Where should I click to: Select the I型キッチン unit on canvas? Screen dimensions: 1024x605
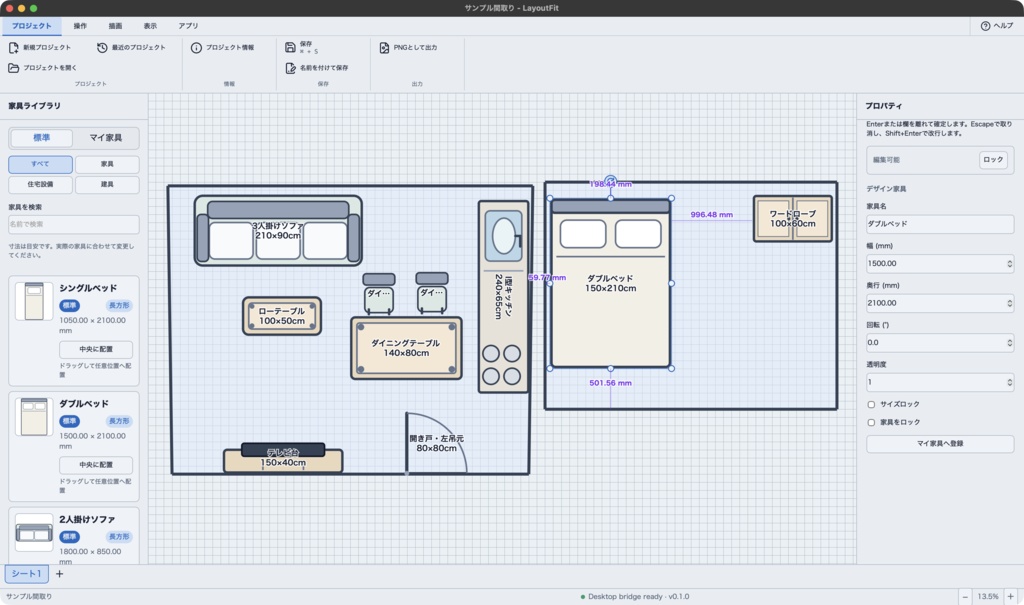(503, 297)
